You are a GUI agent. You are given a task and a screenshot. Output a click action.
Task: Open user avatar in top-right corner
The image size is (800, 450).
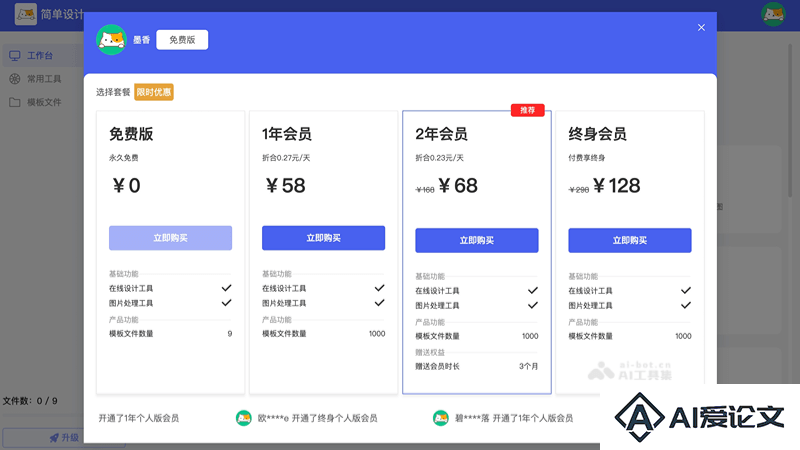[773, 14]
